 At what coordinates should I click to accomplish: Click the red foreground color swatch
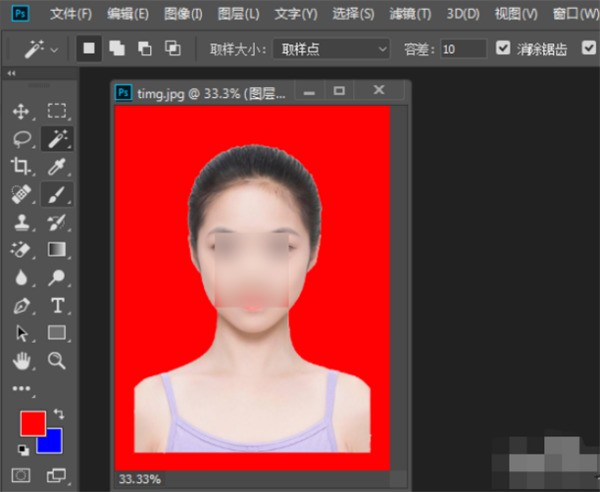(x=31, y=422)
